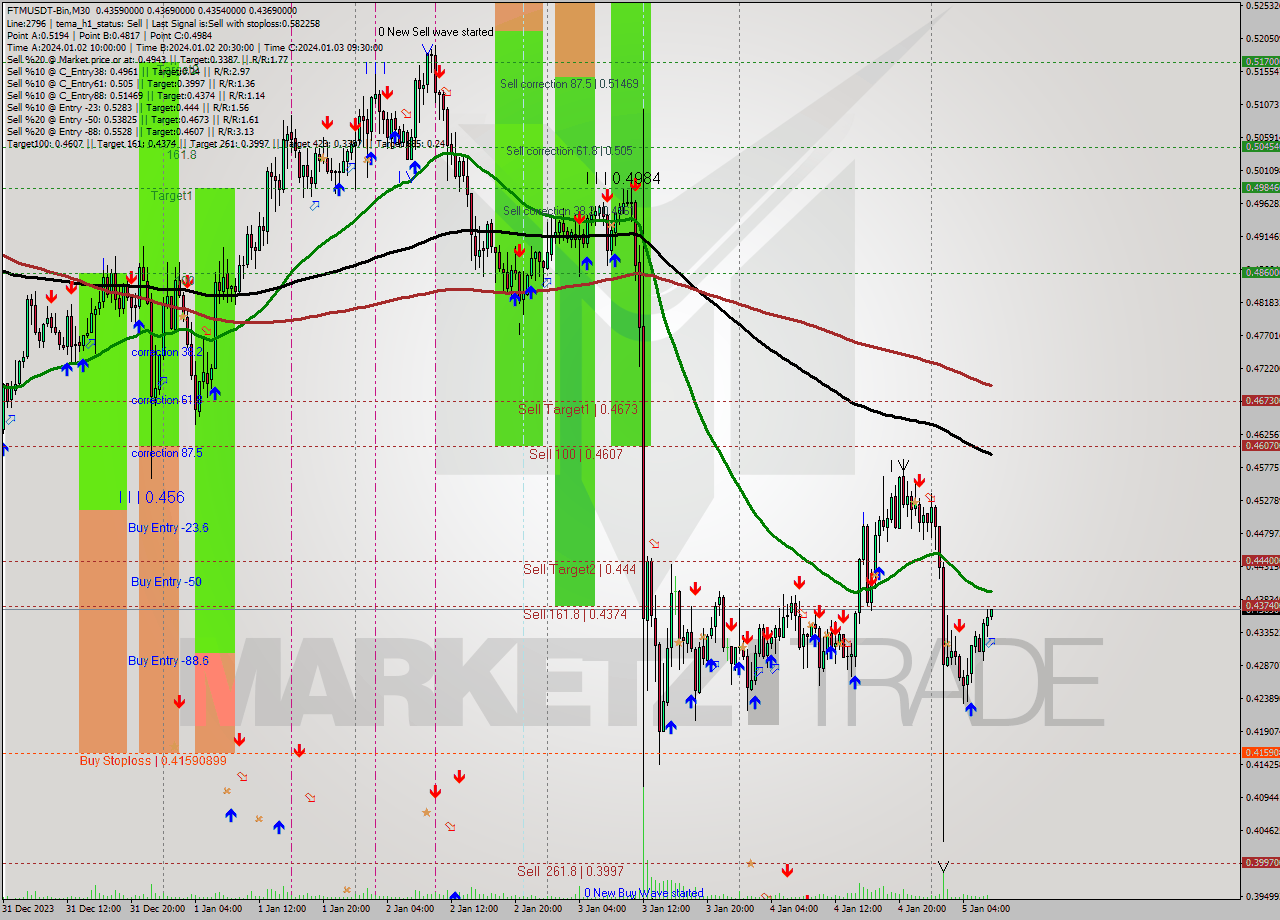Click the "Sell Target2 | 0.444" label
The width and height of the screenshot is (1280, 920).
[580, 569]
